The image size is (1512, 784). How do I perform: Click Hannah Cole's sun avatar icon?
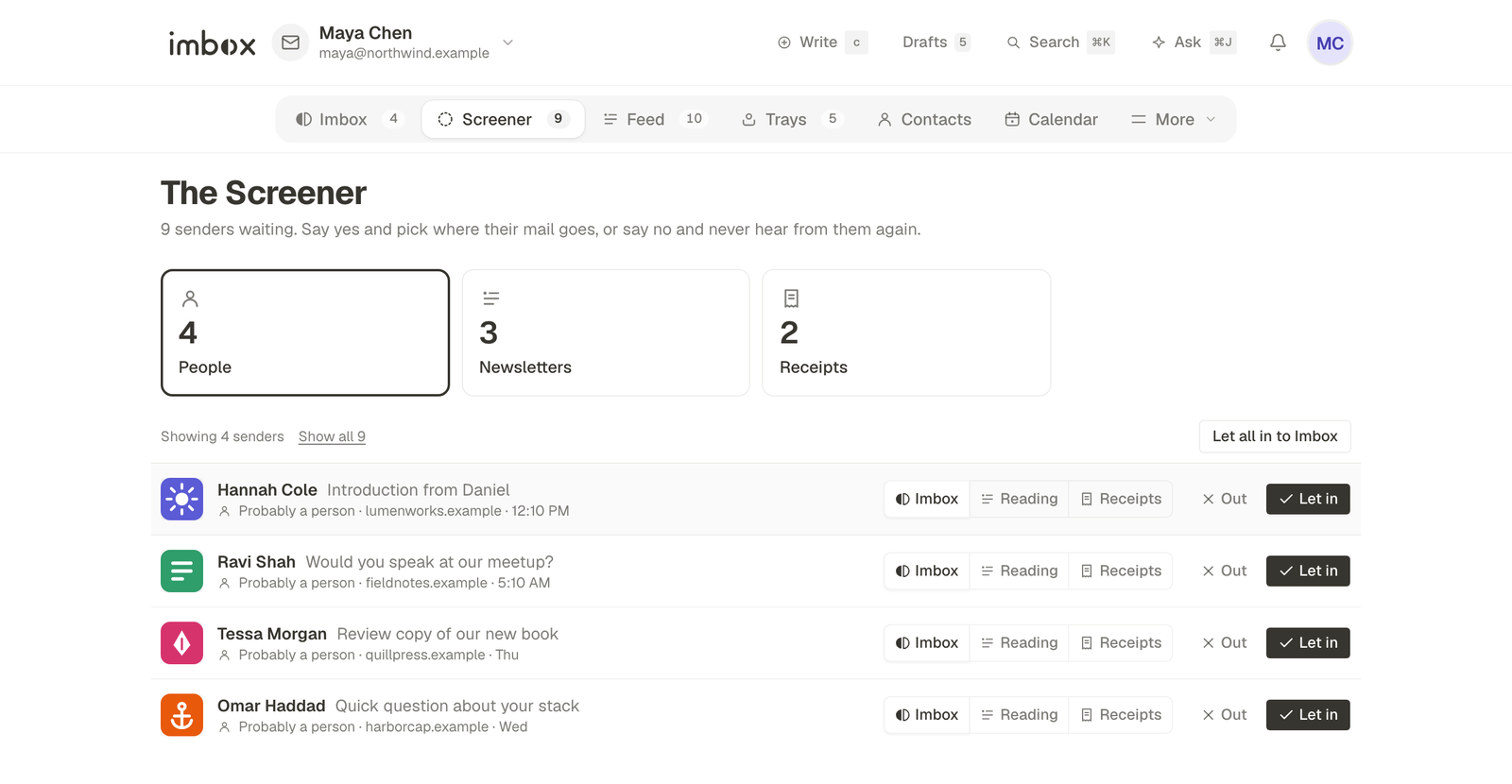[x=181, y=499]
